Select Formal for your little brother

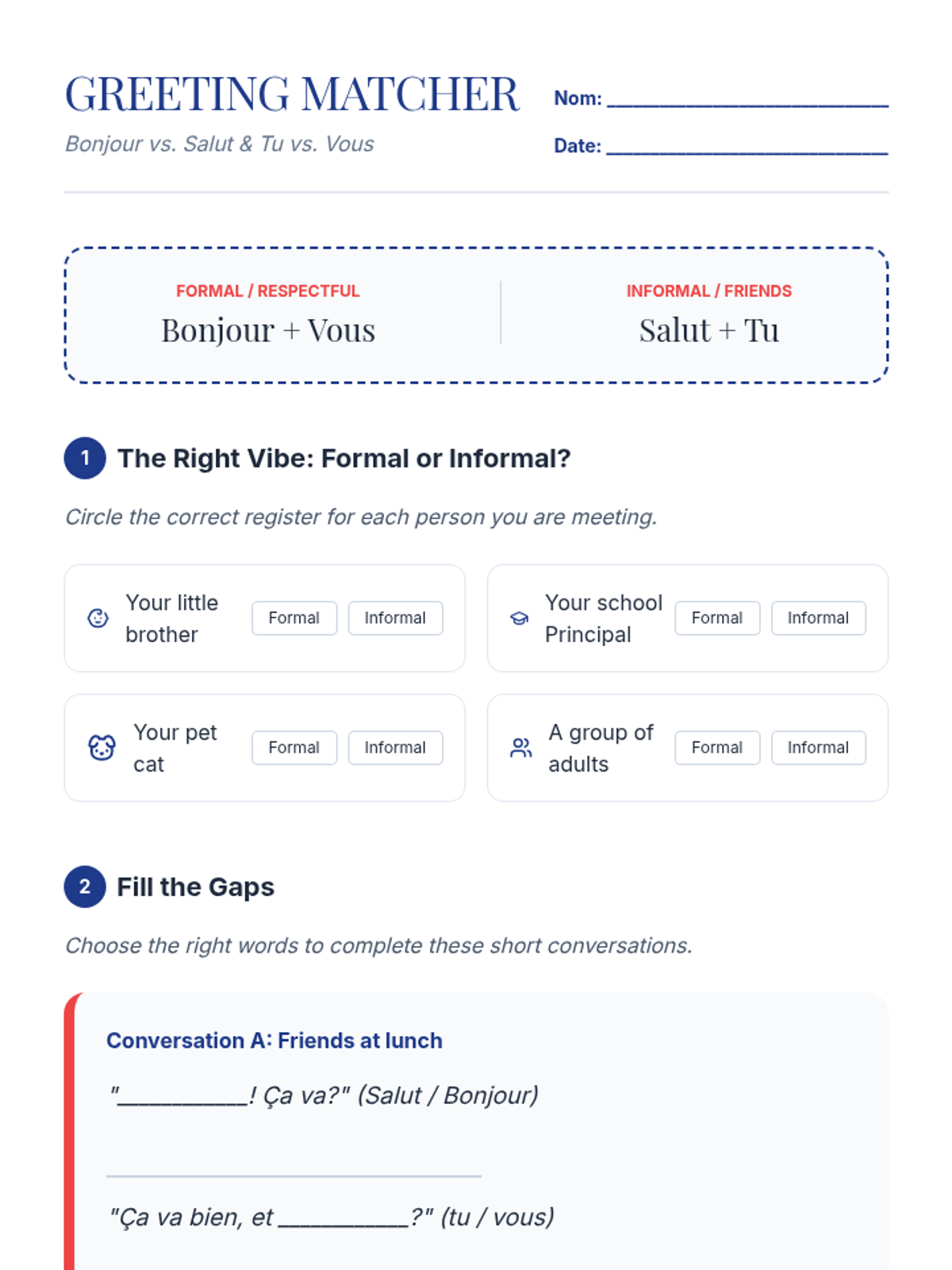click(294, 618)
